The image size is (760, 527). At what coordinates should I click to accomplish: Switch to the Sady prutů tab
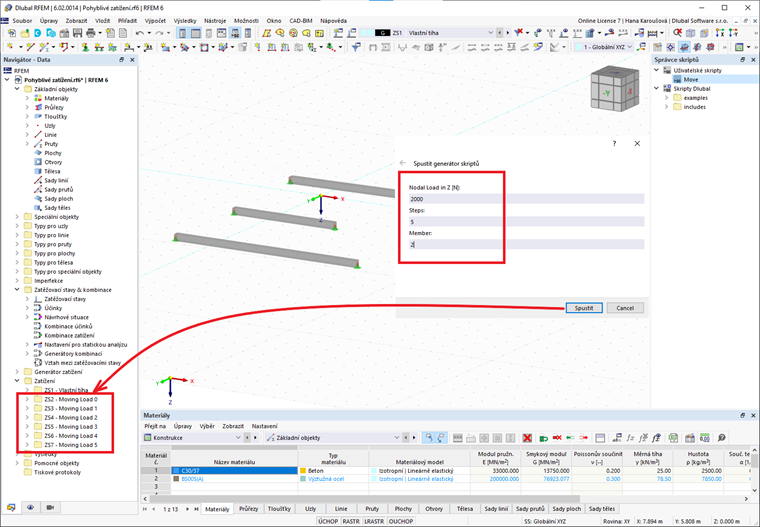click(x=530, y=509)
